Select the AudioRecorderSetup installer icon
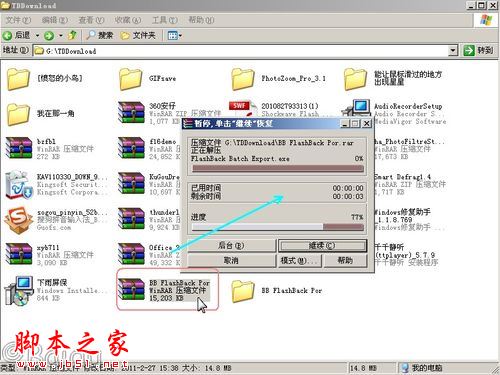The image size is (500, 375). (x=357, y=108)
